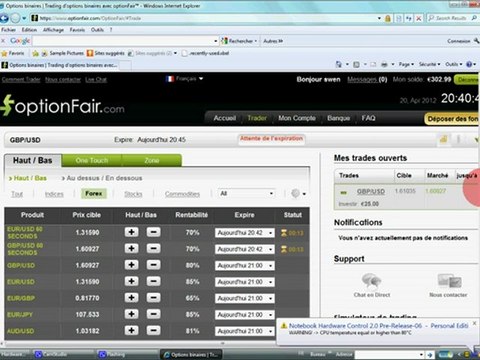The image size is (480, 360).
Task: Open the Chat en Direct support icon
Action: click(372, 281)
